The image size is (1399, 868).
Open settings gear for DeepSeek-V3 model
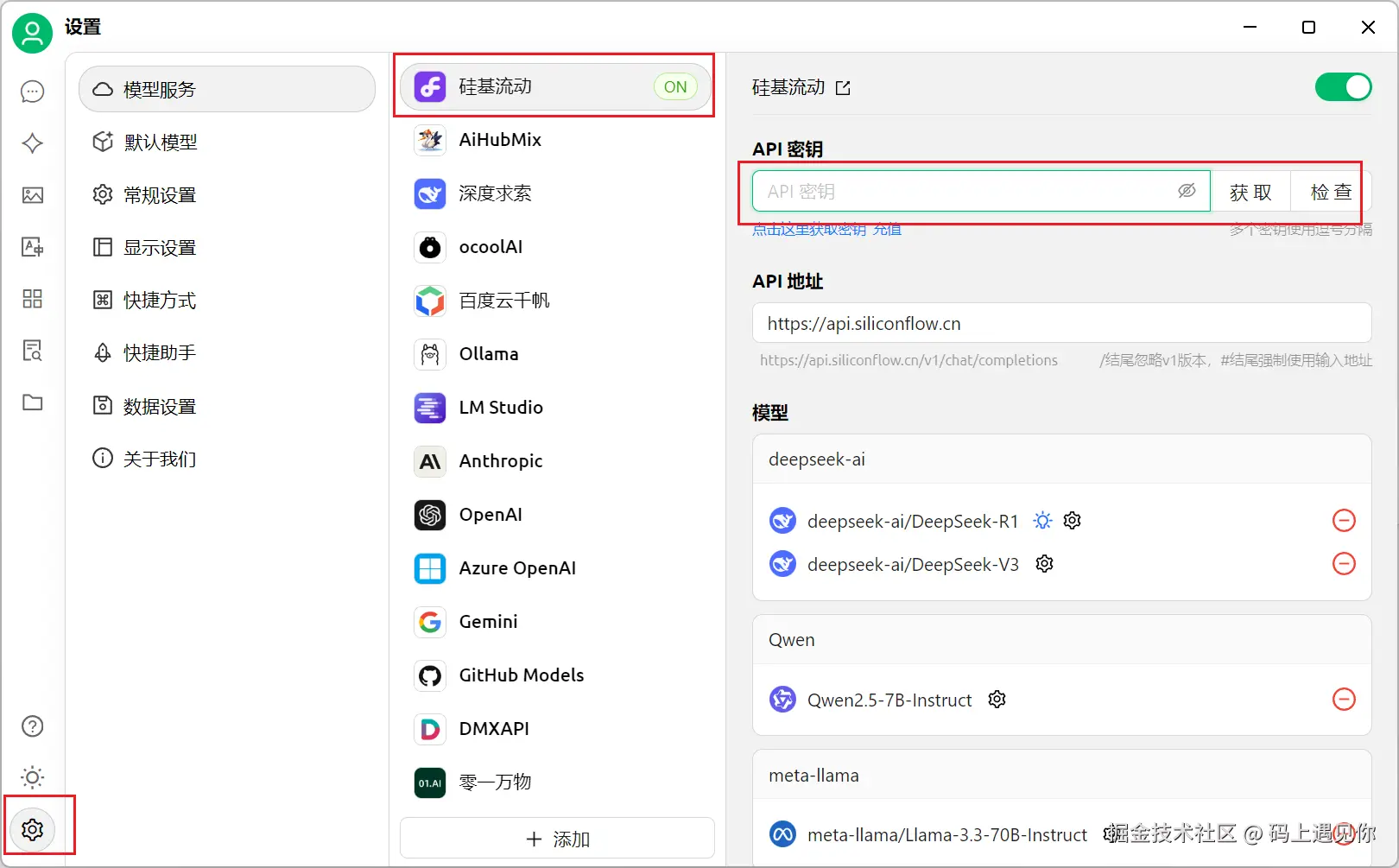[x=1045, y=564]
